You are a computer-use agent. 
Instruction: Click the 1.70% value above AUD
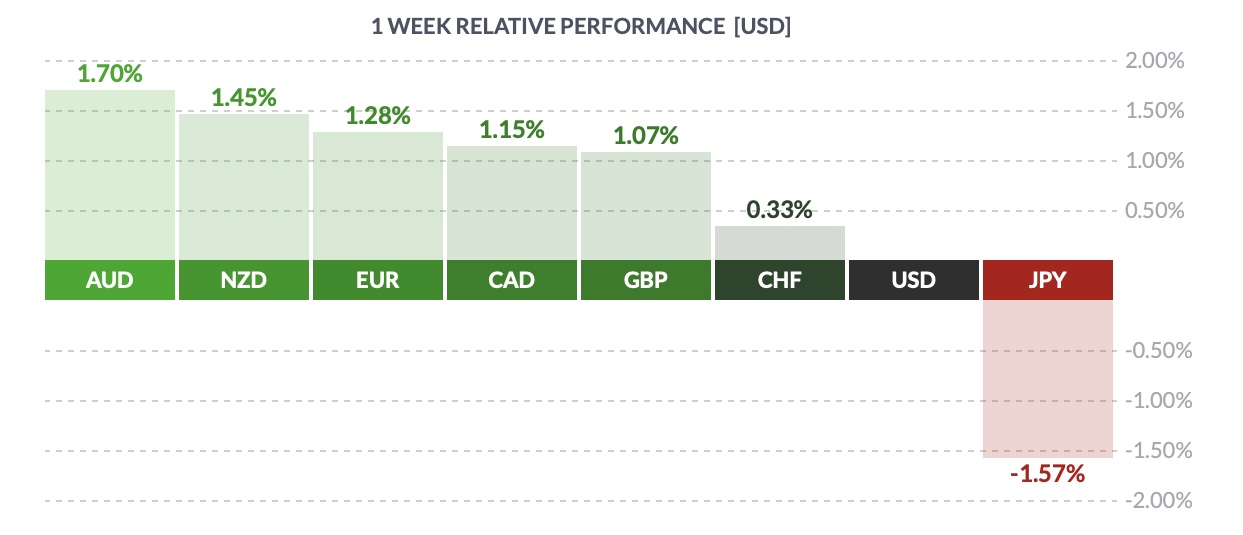[110, 74]
